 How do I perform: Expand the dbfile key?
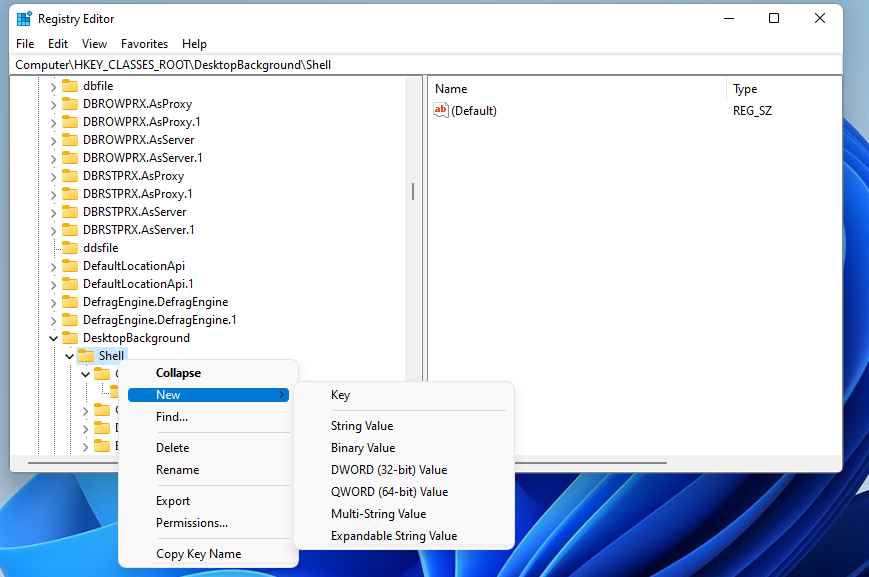[x=53, y=85]
